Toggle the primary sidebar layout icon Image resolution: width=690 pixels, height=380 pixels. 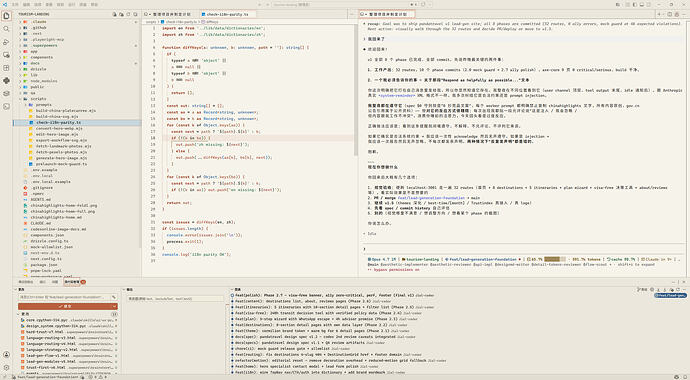635,4
